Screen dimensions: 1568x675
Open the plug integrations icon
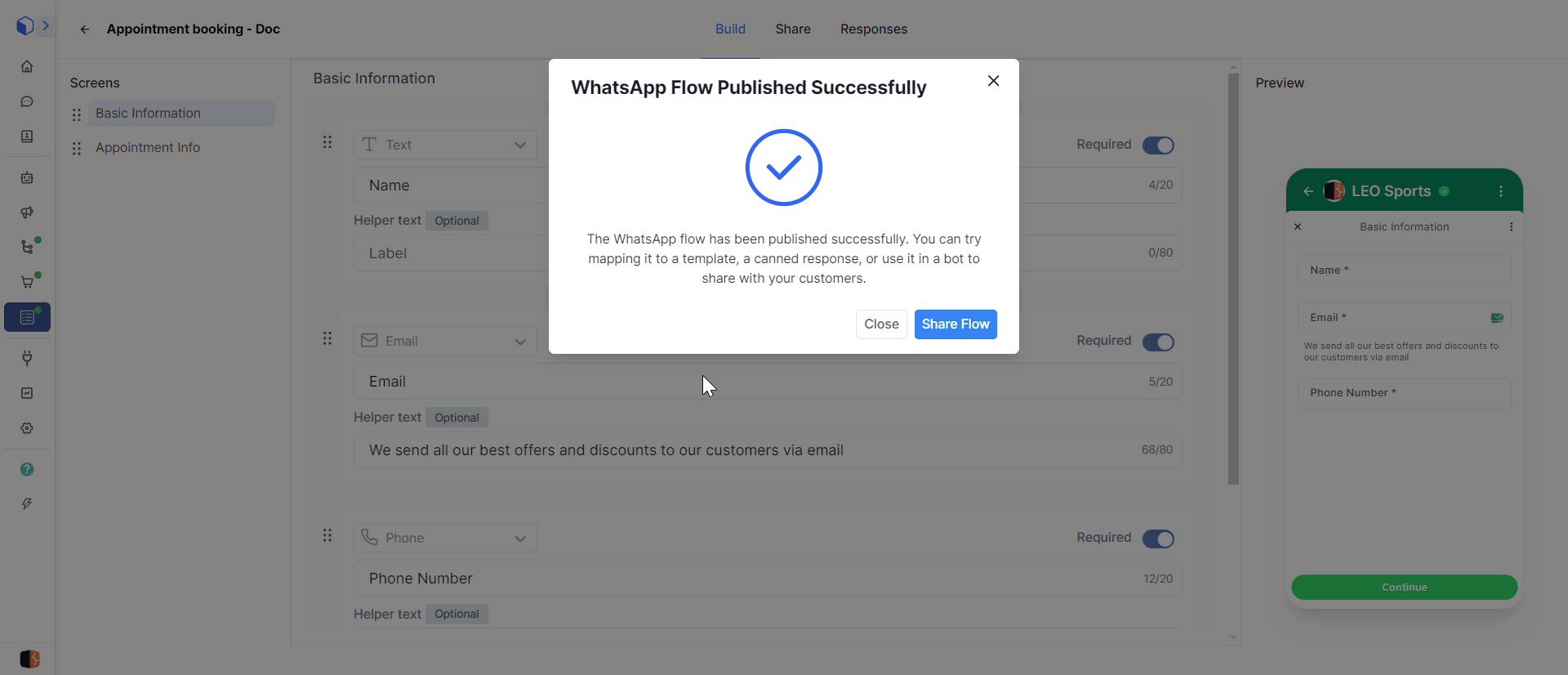point(27,358)
